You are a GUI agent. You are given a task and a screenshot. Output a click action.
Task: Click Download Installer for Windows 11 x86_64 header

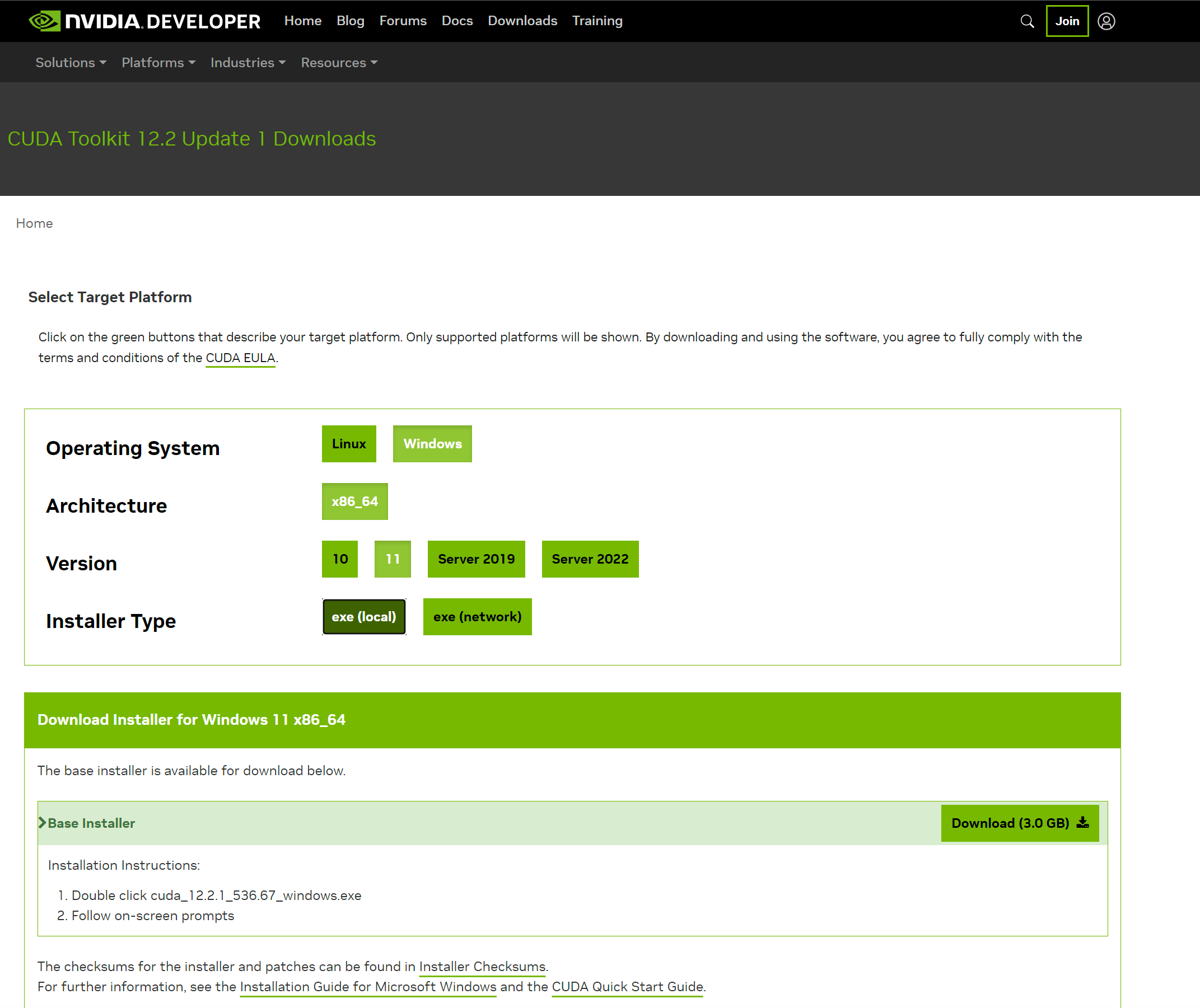click(x=192, y=720)
